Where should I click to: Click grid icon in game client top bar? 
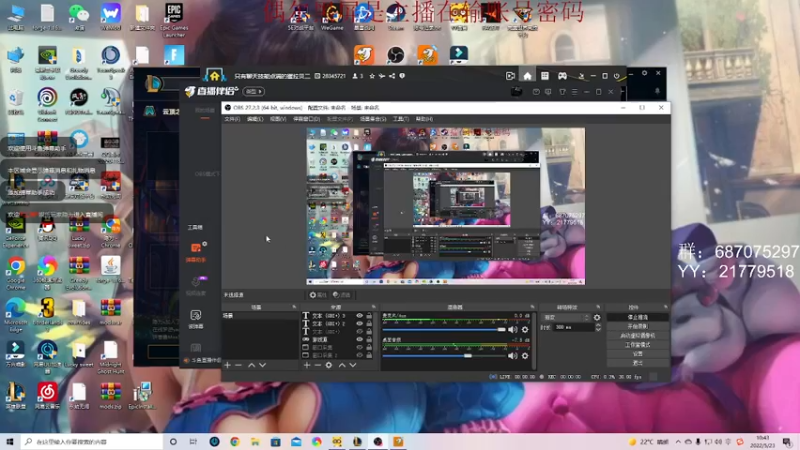[545, 76]
